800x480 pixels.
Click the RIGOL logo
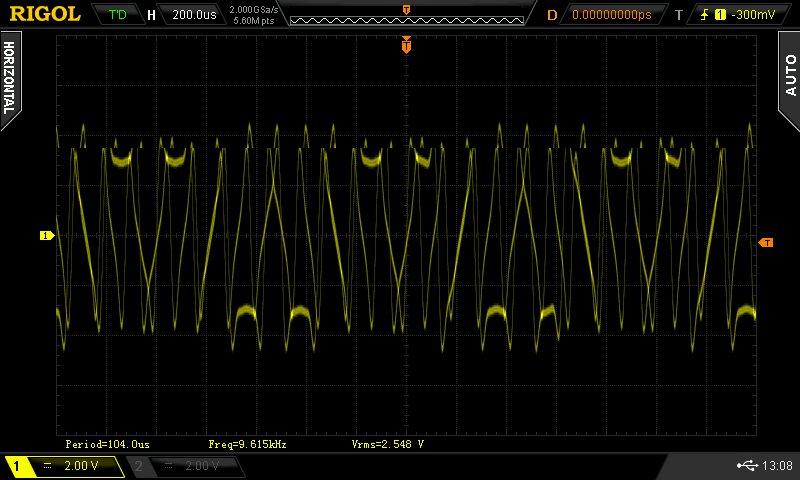pyautogui.click(x=45, y=14)
